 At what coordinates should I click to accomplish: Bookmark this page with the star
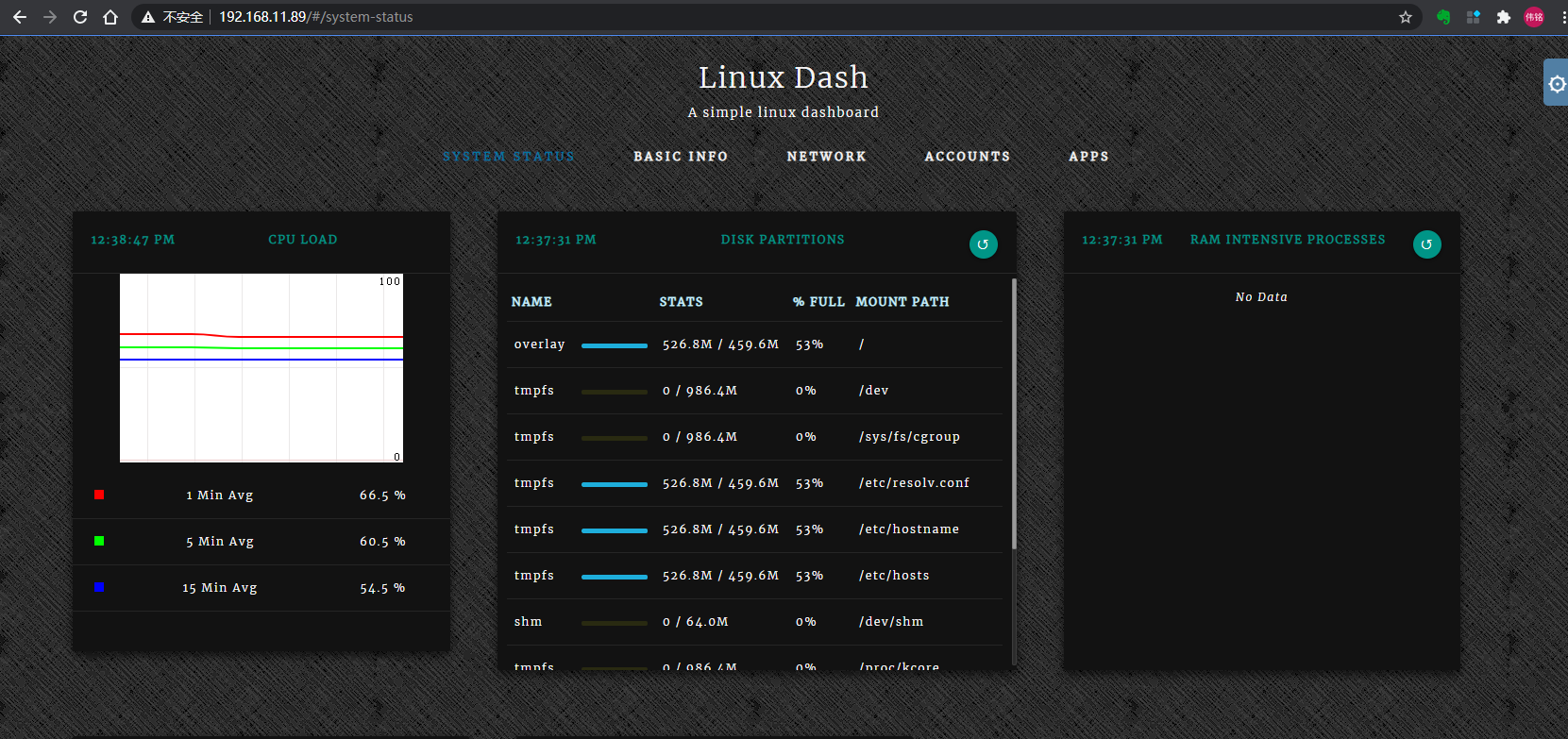pos(1406,17)
